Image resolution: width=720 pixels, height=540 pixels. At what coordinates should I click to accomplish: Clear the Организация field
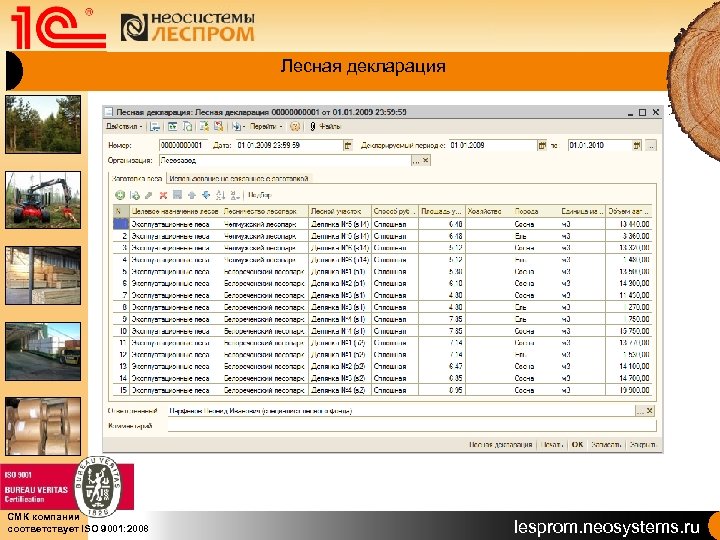click(426, 161)
